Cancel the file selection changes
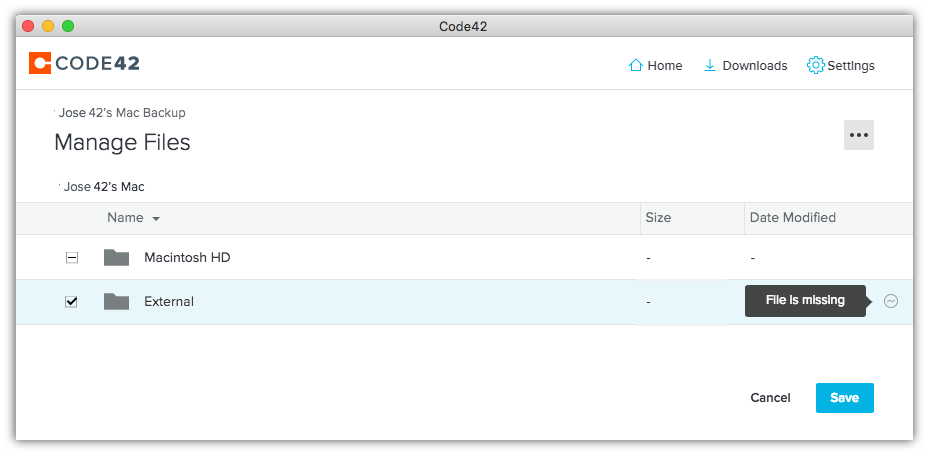This screenshot has width=928, height=456. click(770, 398)
